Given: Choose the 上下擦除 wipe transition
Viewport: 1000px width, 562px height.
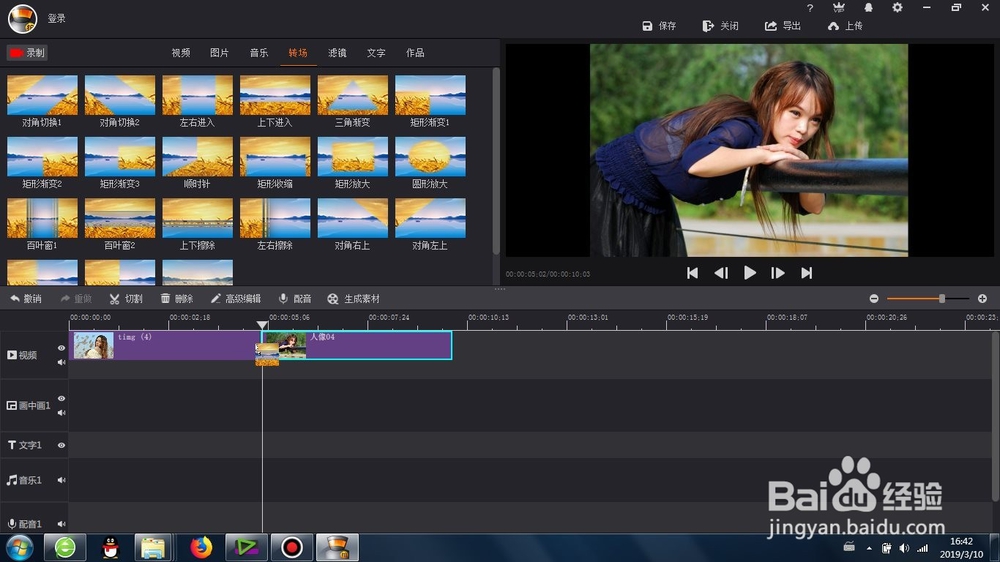Looking at the screenshot, I should coord(198,218).
